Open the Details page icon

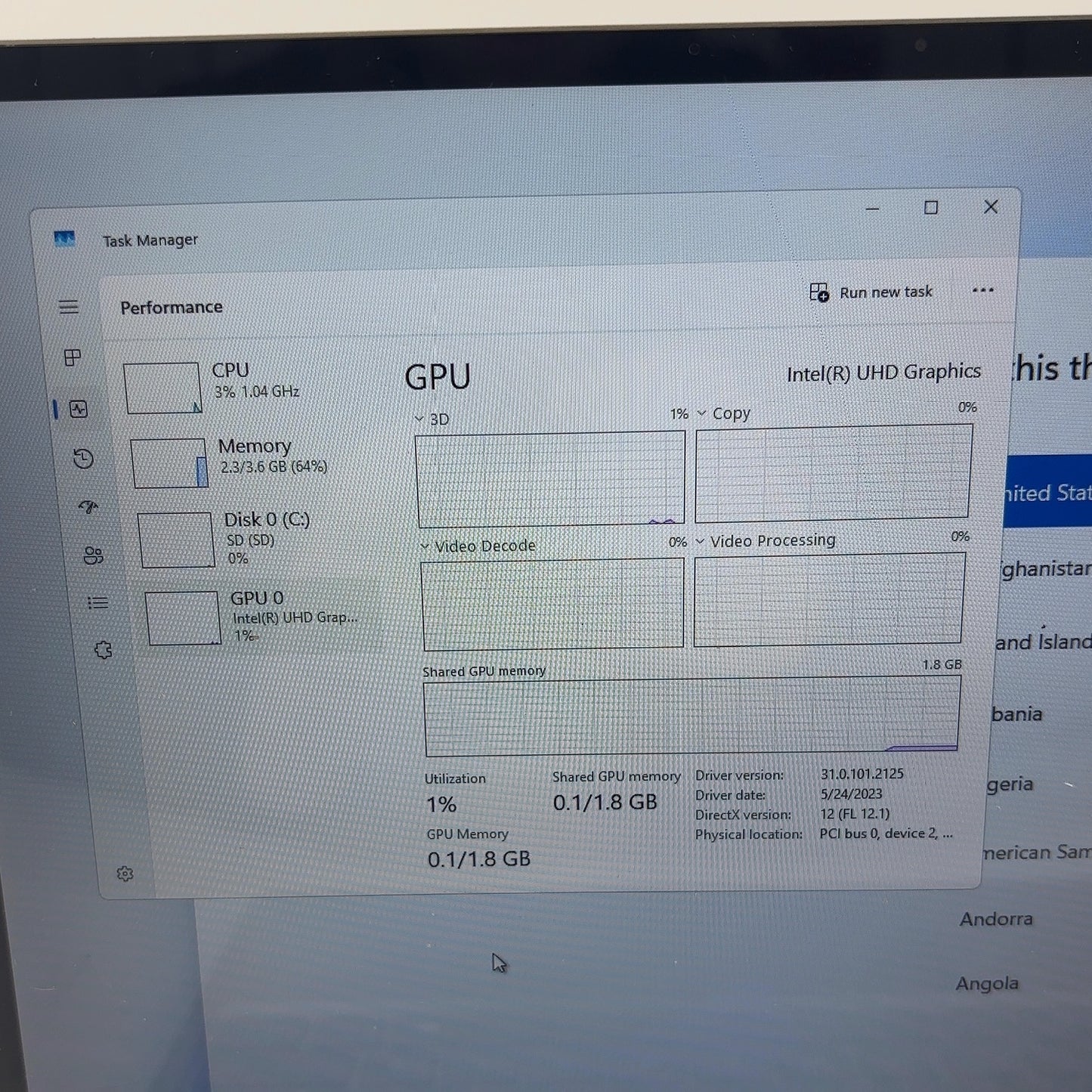98,603
